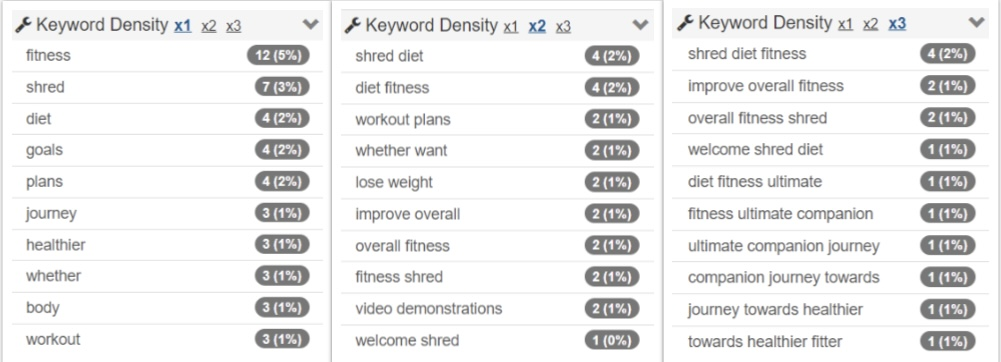Switch the left panel to x3 keyword phrases
1001x362 pixels.
234,26
